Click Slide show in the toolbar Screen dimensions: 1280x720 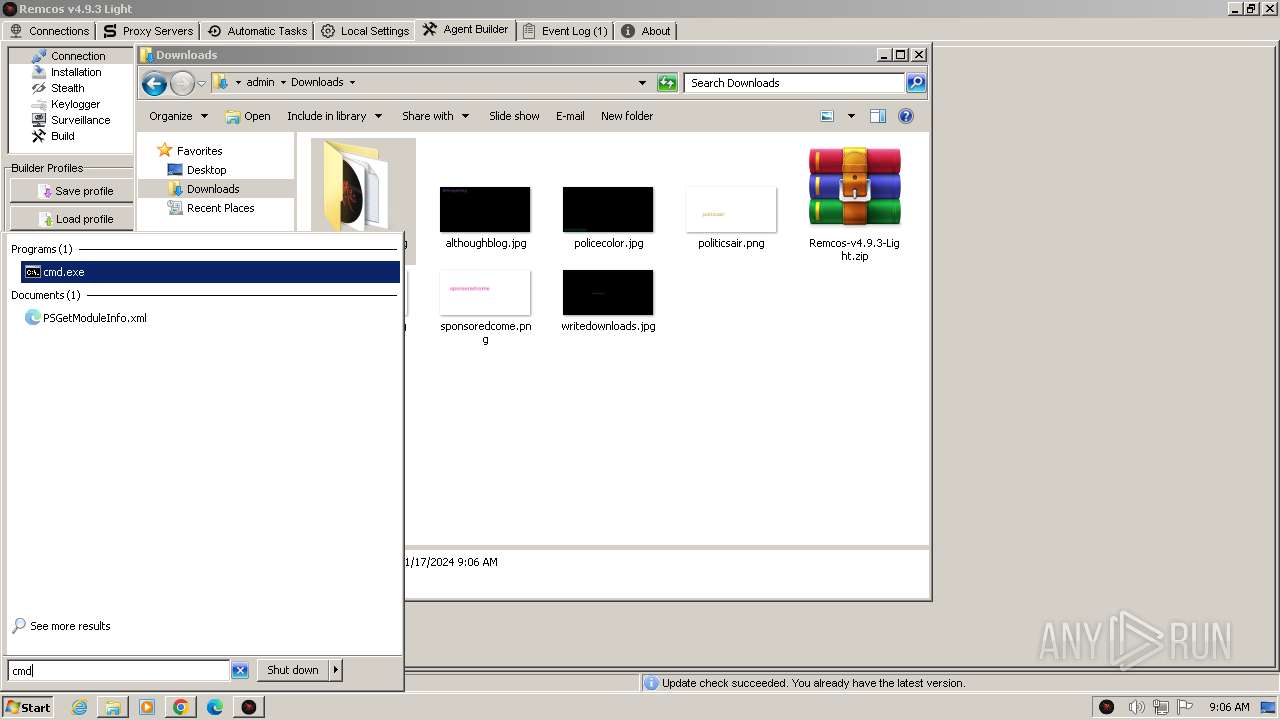point(514,116)
